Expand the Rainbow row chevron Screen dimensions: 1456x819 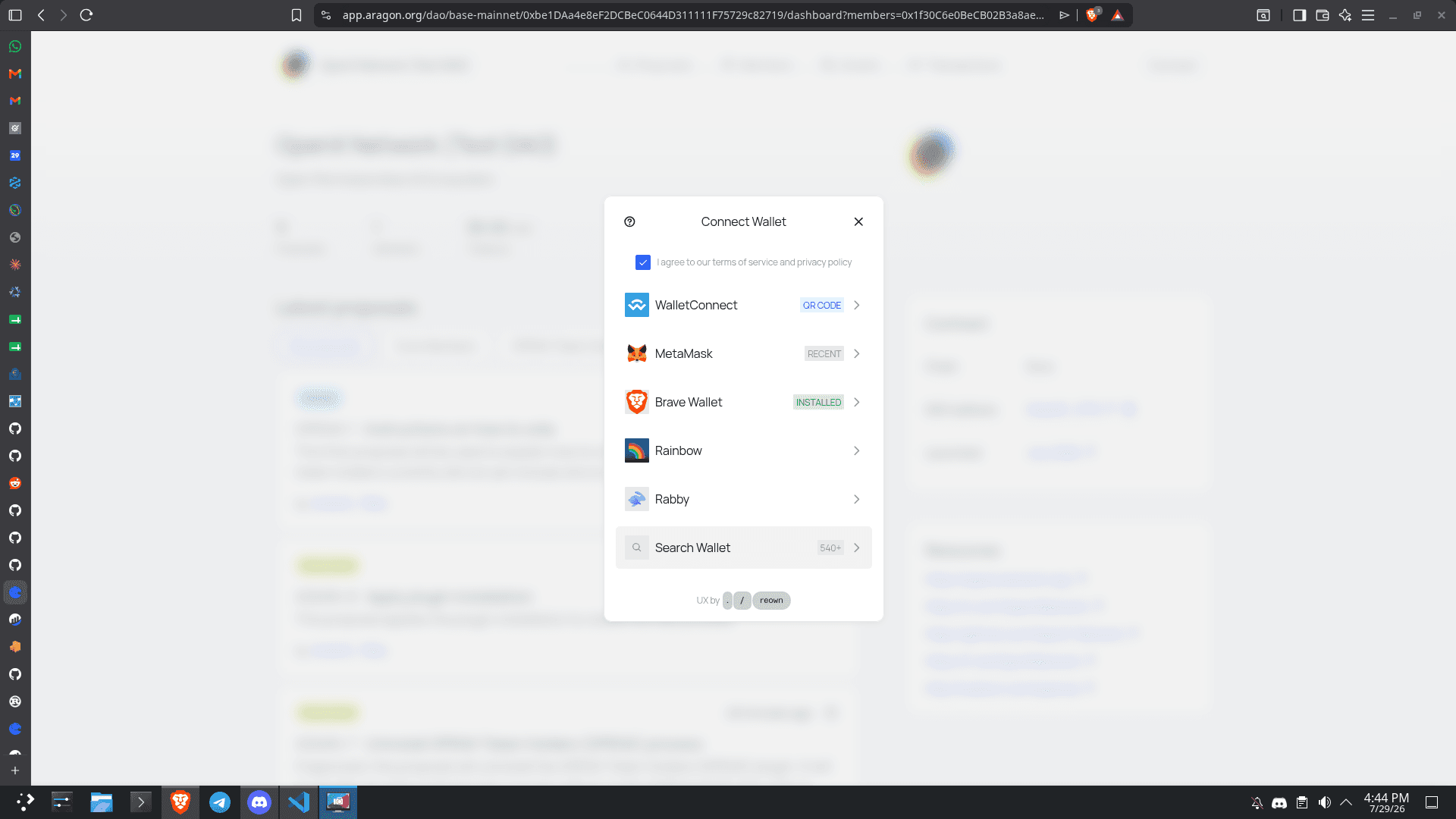coord(857,450)
